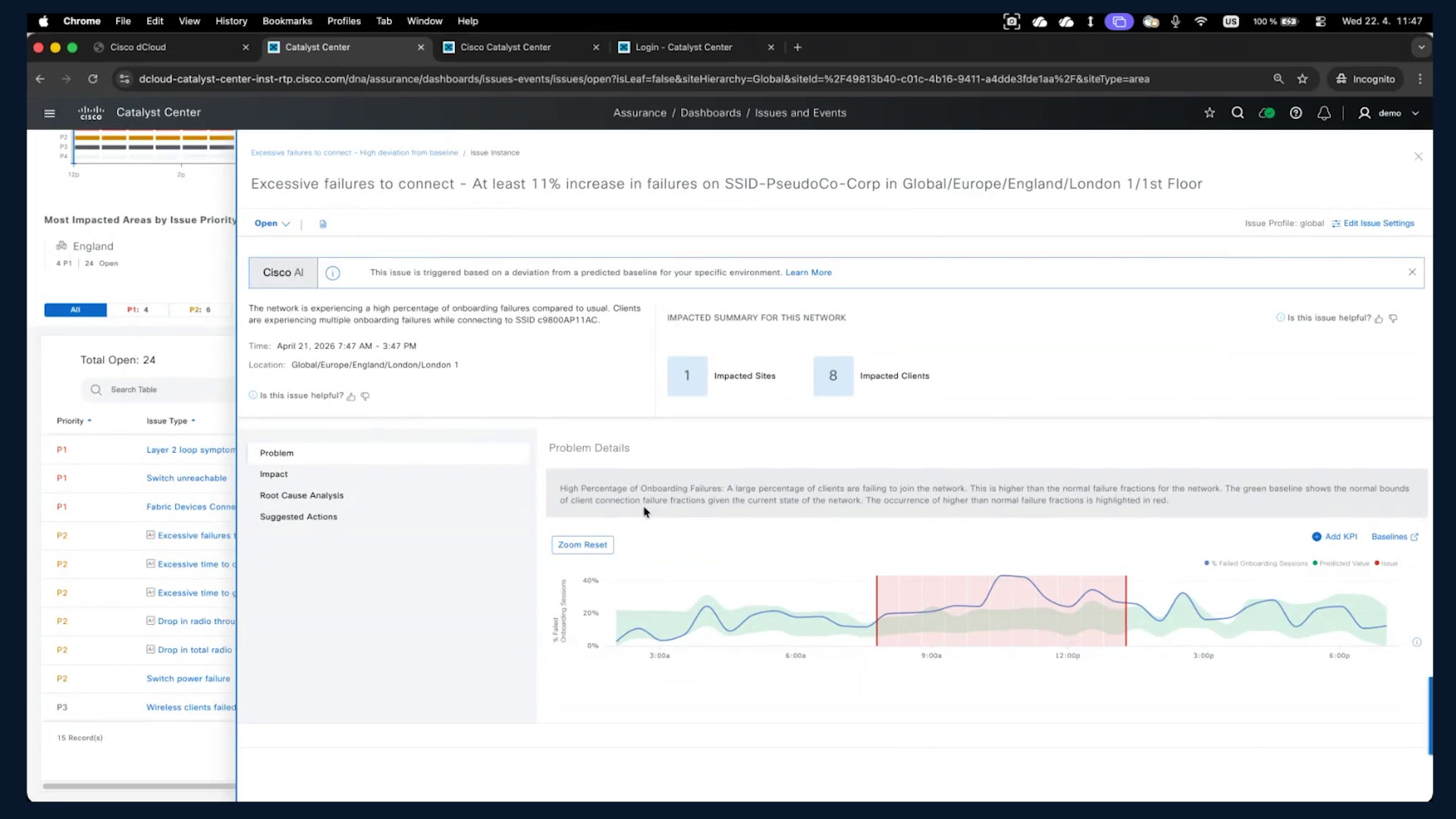The width and height of the screenshot is (1456, 819).
Task: Click the chart info icon beside the graph
Action: pyautogui.click(x=1417, y=642)
